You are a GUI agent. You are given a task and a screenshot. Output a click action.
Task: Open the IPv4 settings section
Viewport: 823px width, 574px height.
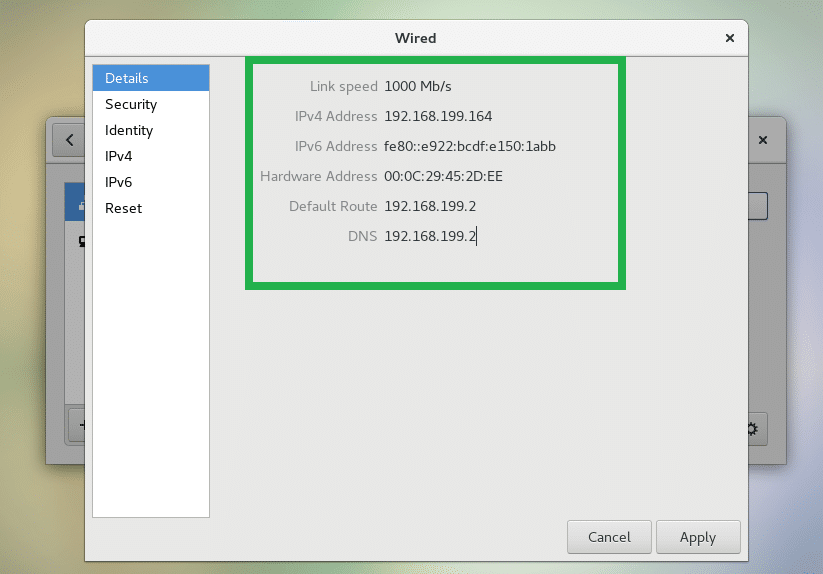pos(151,156)
